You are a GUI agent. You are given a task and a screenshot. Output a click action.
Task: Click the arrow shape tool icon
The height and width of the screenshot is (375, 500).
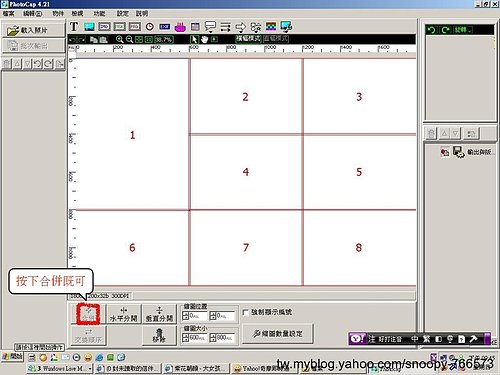tap(240, 27)
